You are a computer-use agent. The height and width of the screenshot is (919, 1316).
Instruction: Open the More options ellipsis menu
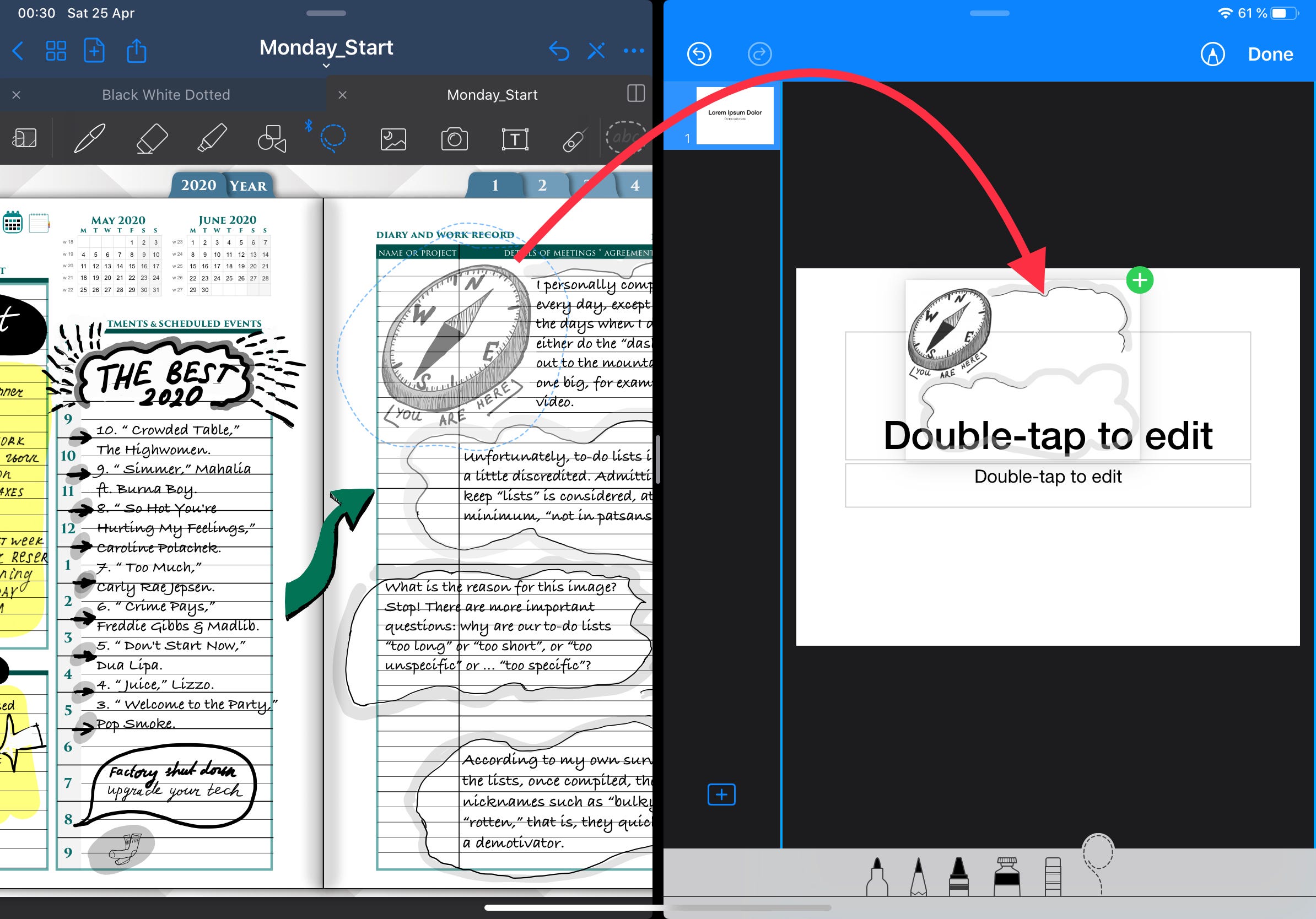[634, 51]
